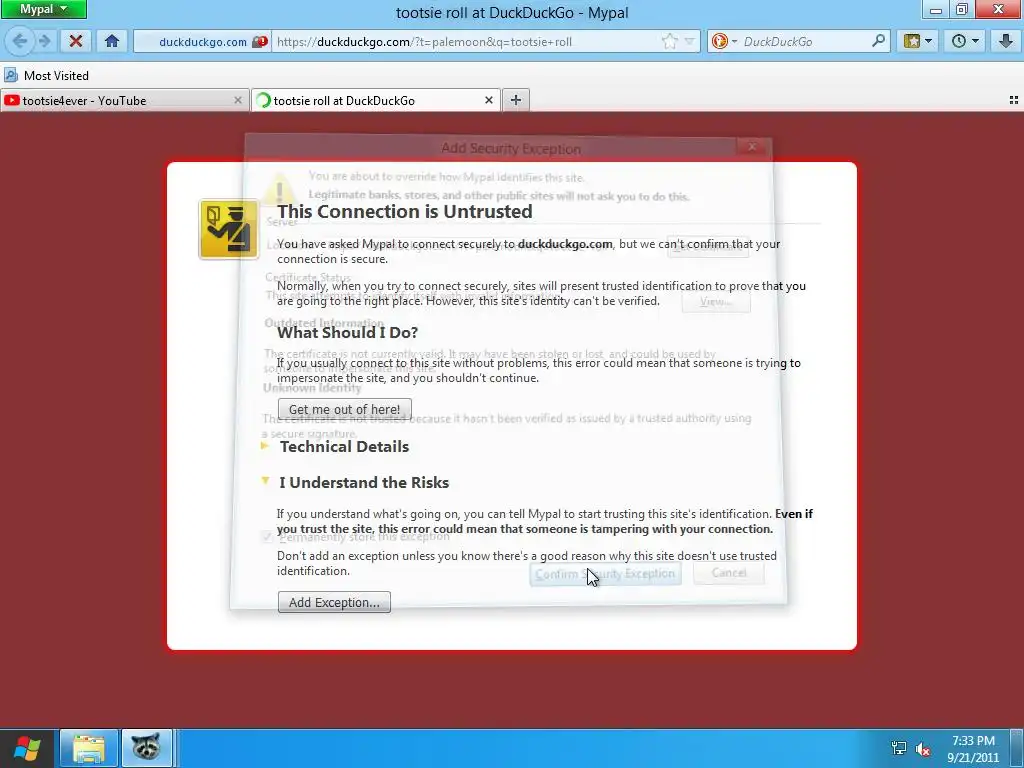Open the Home page
The width and height of the screenshot is (1024, 768).
(112, 42)
